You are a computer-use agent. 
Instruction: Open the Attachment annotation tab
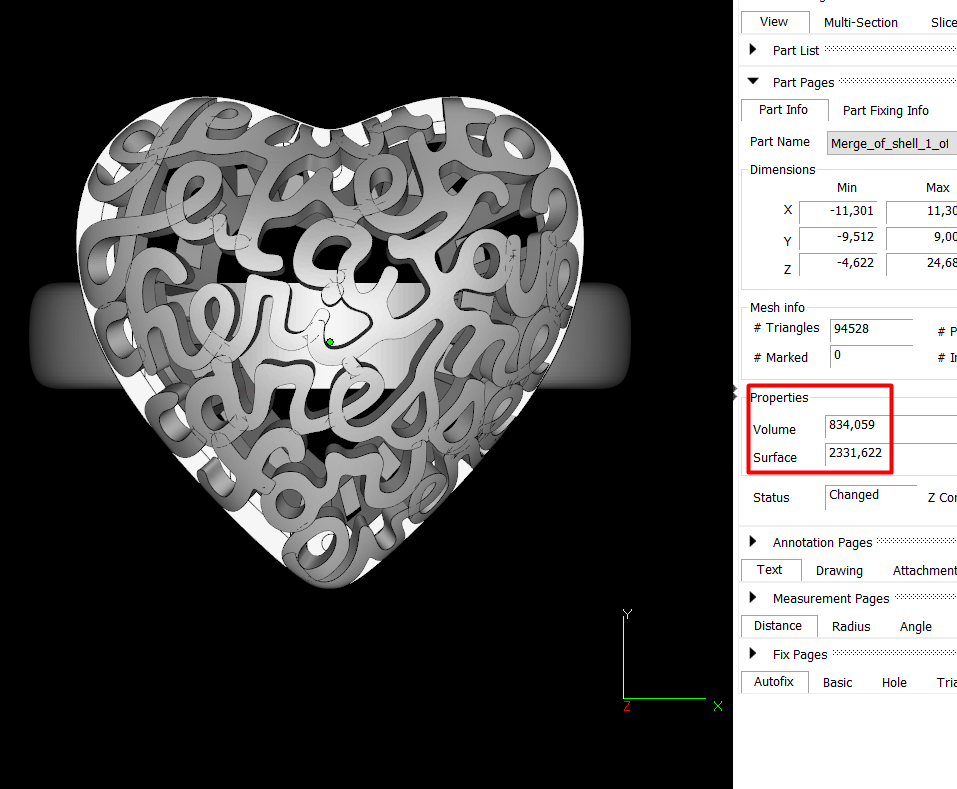point(924,571)
